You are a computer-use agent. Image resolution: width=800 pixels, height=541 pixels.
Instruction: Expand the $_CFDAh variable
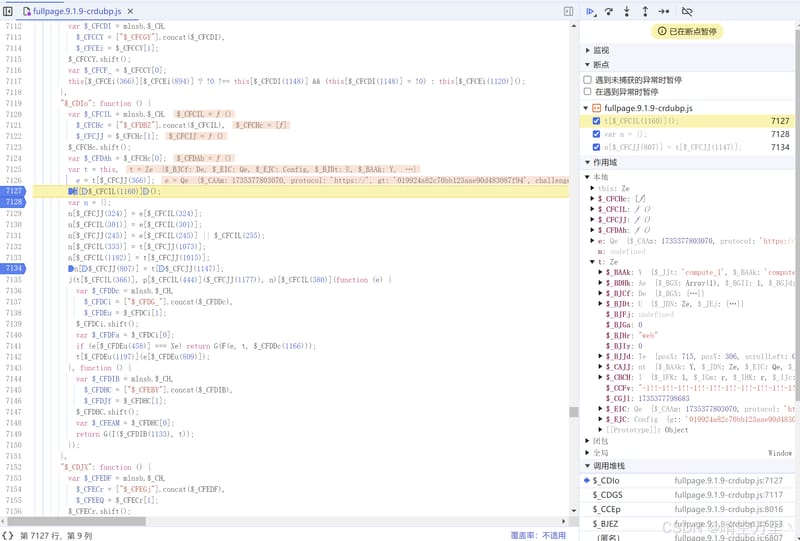593,230
